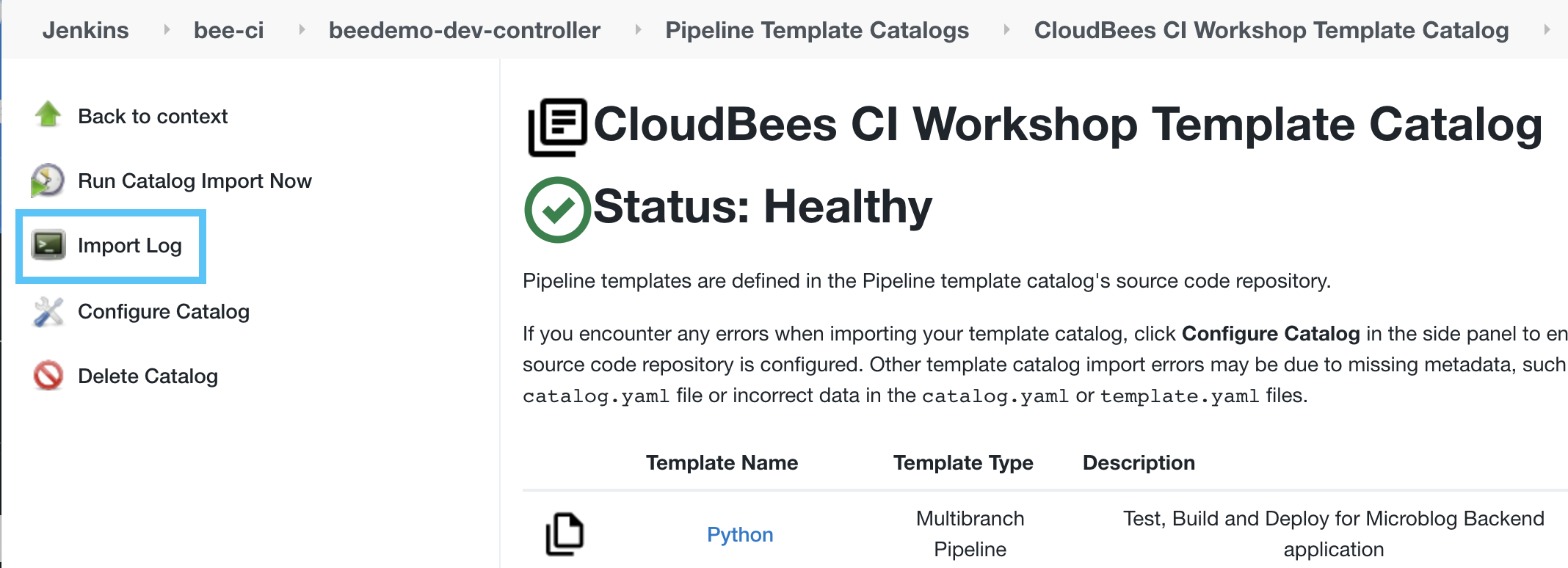The width and height of the screenshot is (1568, 568).
Task: Go to the Jenkins breadcrumb
Action: coord(85,30)
